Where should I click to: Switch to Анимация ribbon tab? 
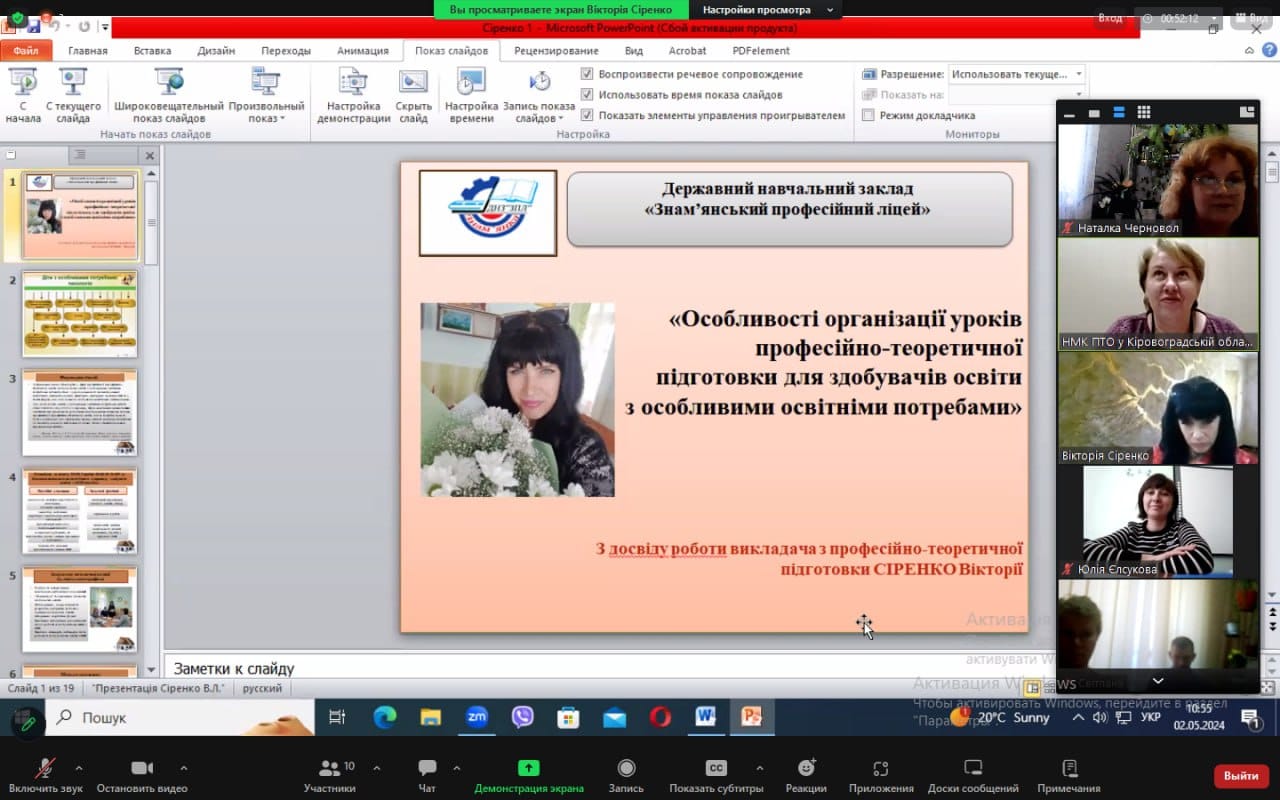pyautogui.click(x=363, y=51)
